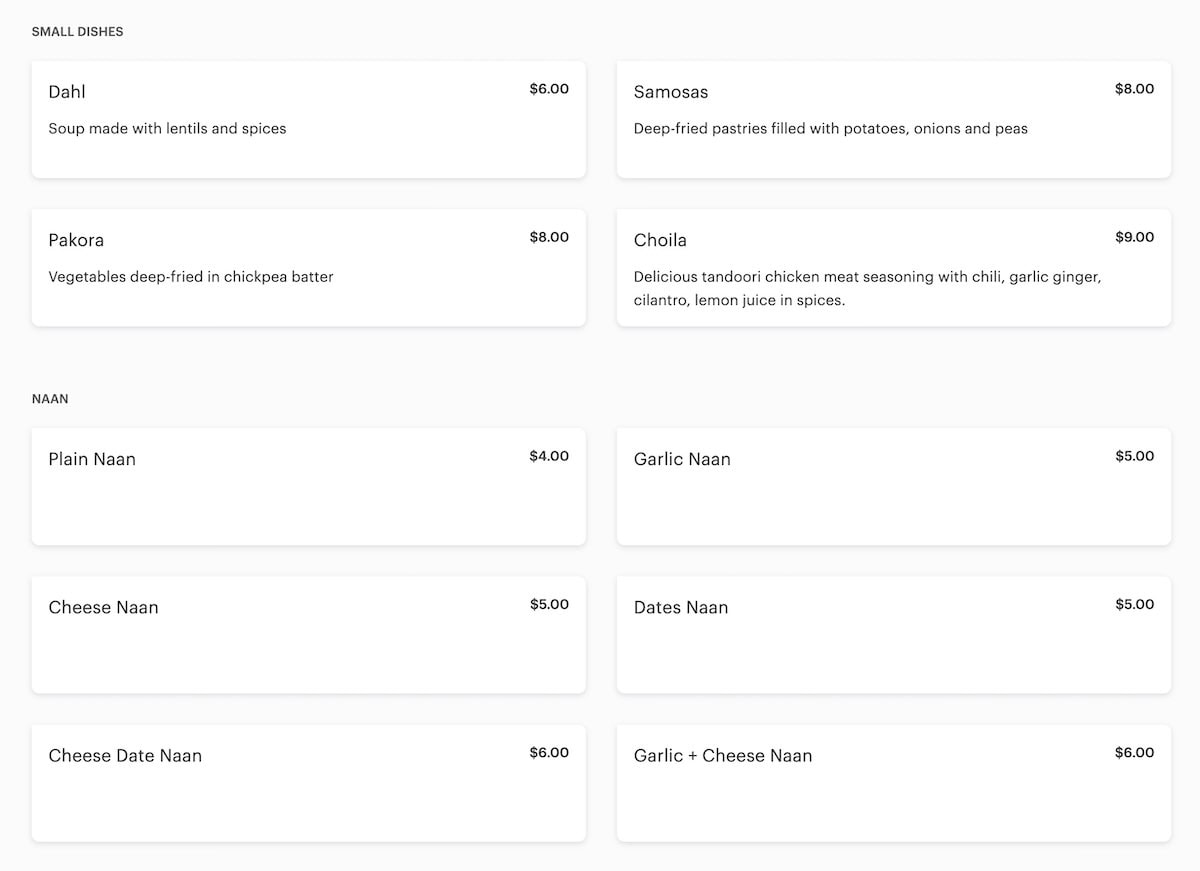The width and height of the screenshot is (1200, 871).
Task: Click the Dahl lentil soup description
Action: 167,129
